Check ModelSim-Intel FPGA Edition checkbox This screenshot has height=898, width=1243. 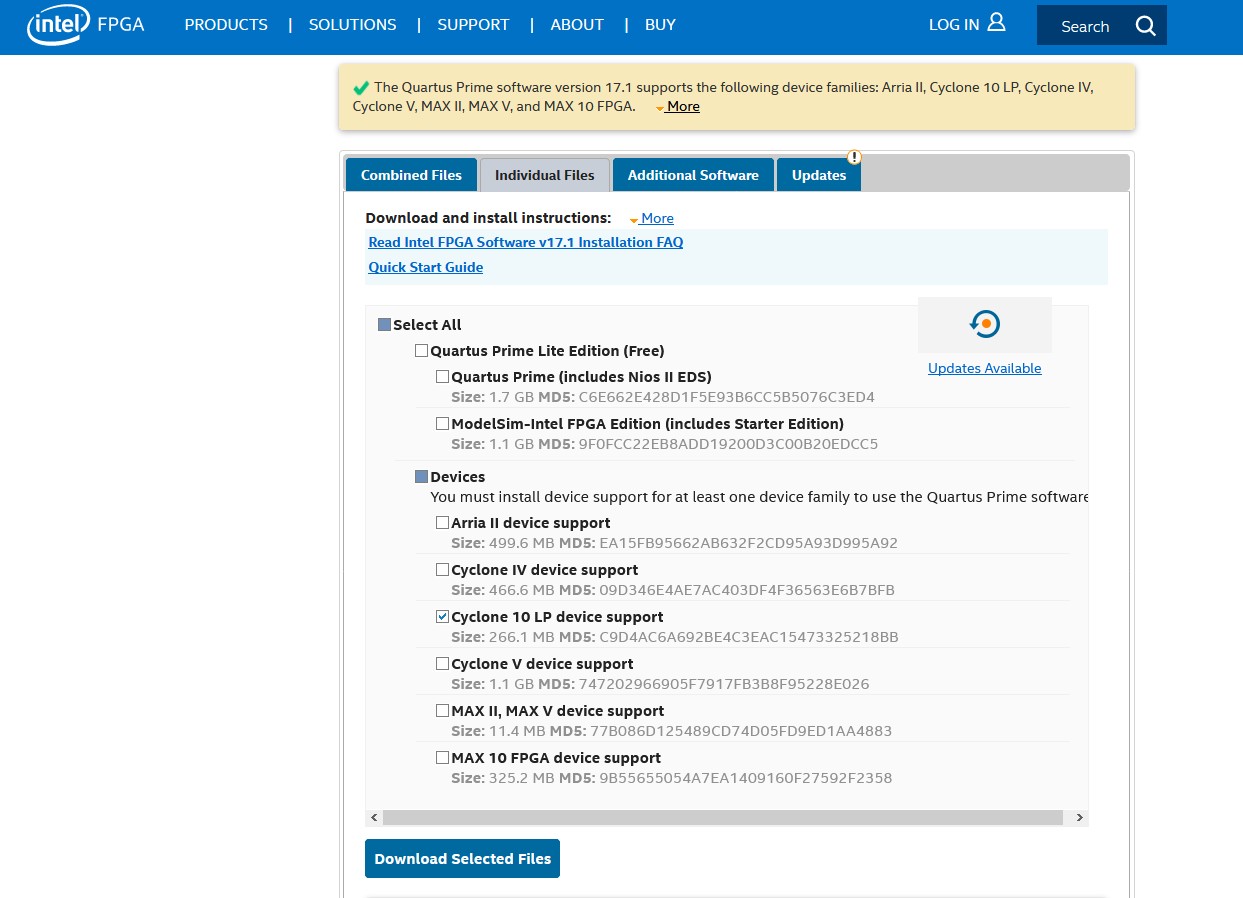442,424
